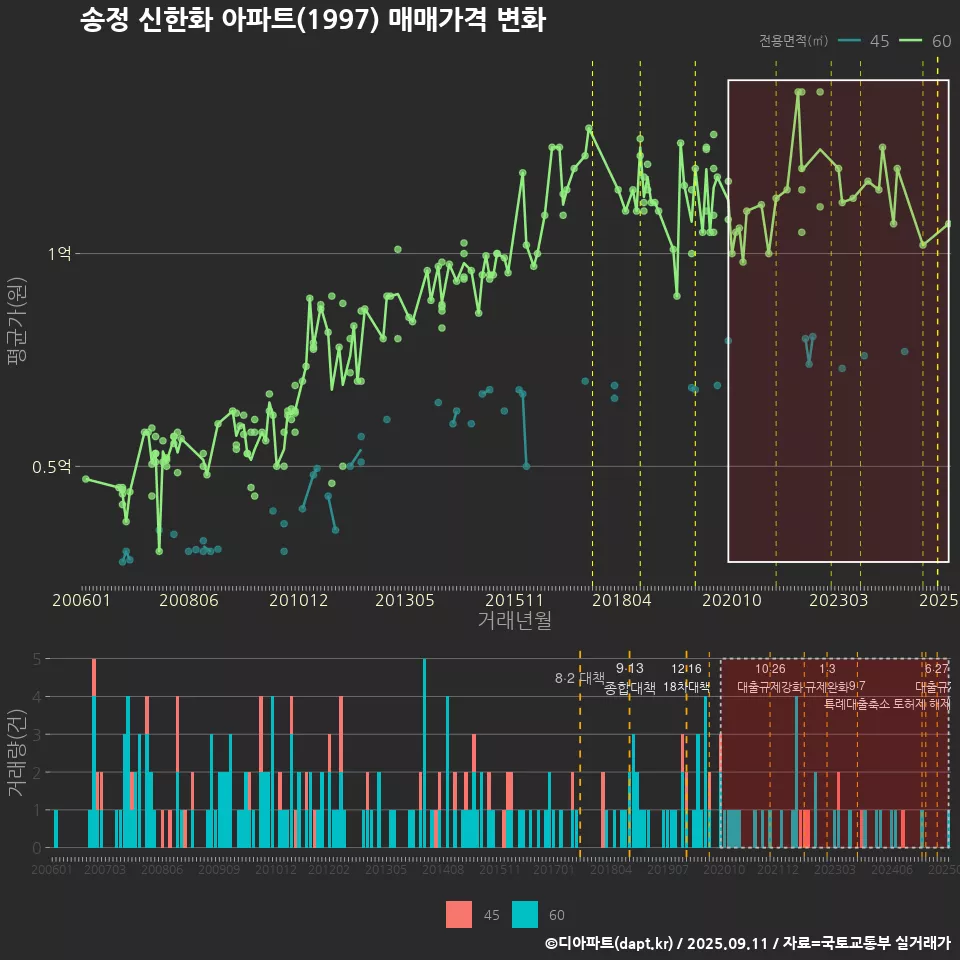Image resolution: width=960 pixels, height=960 pixels.
Task: Click the 종합대책 annotation text
Action: pyautogui.click(x=629, y=688)
